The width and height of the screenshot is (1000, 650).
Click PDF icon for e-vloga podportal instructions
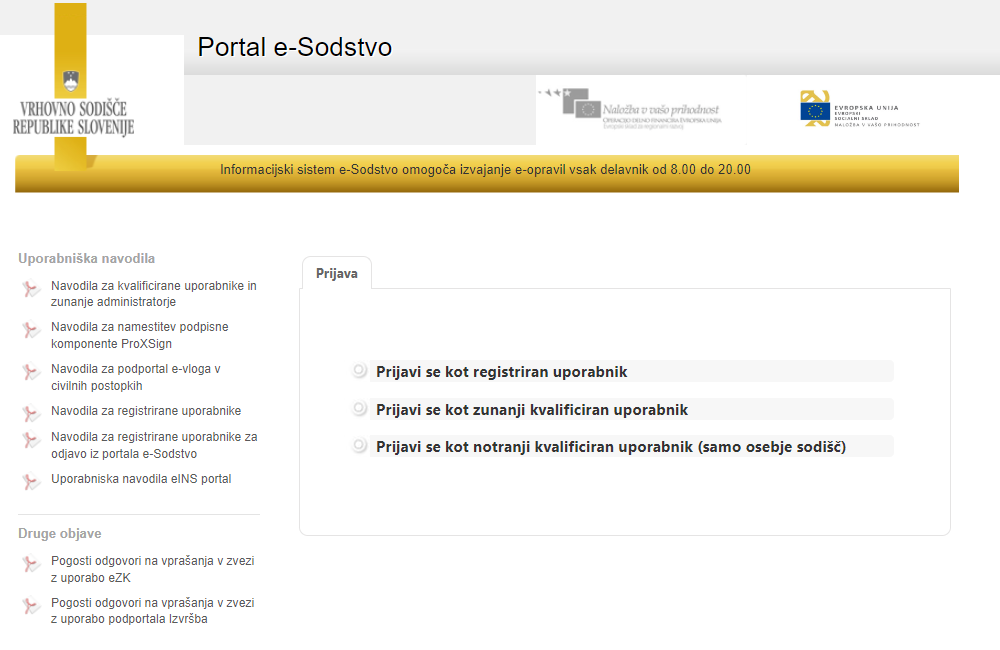click(x=31, y=372)
